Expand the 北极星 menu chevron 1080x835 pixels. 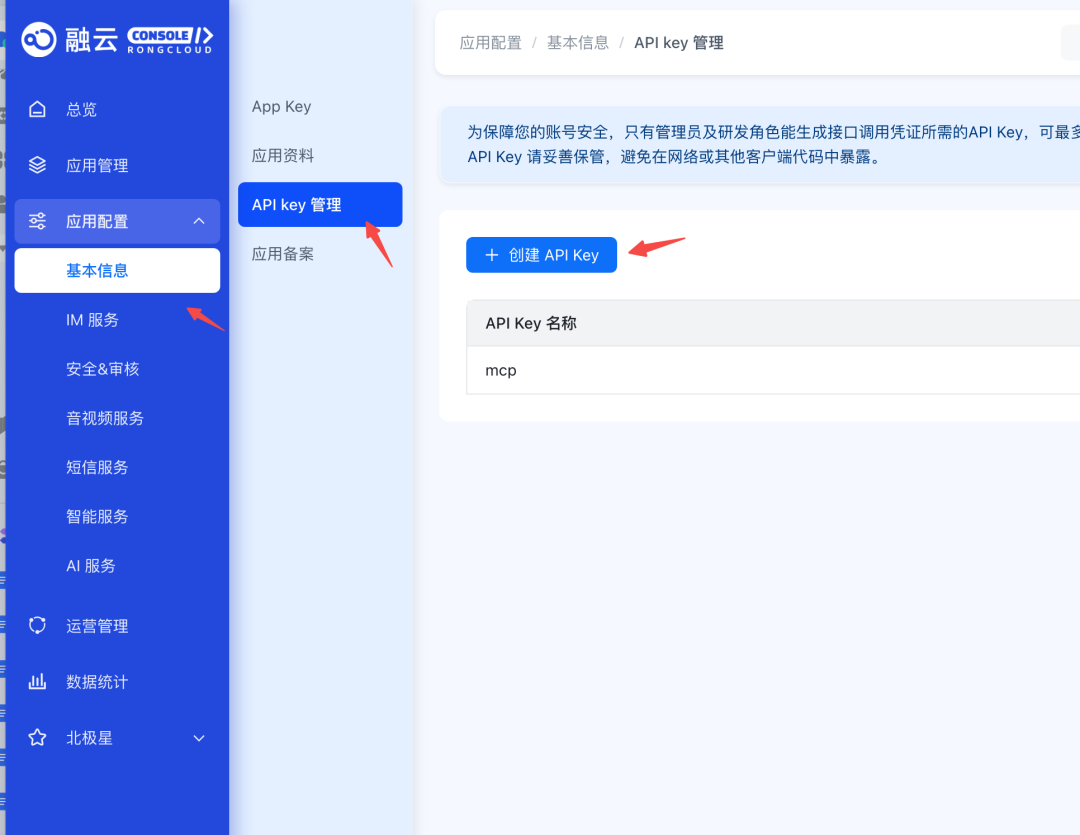(x=199, y=739)
